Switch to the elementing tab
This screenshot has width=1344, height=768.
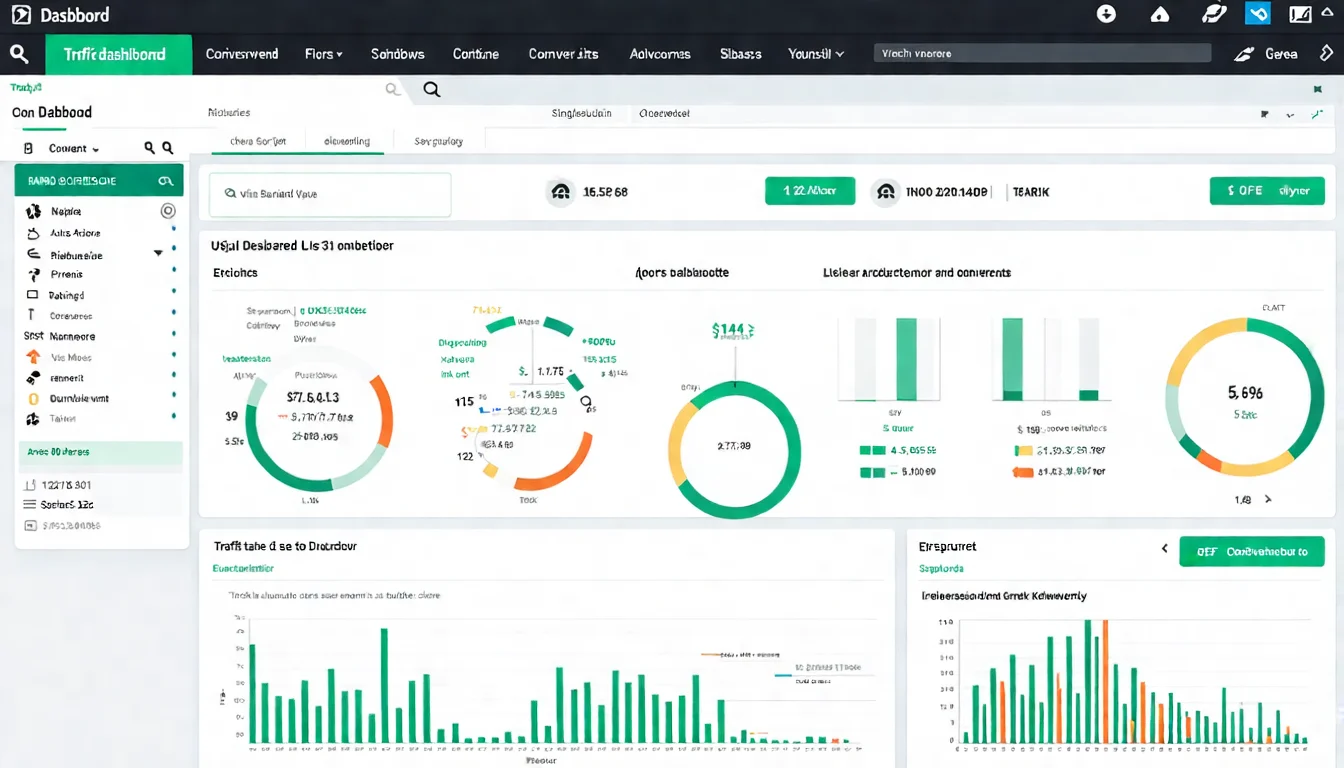point(347,142)
